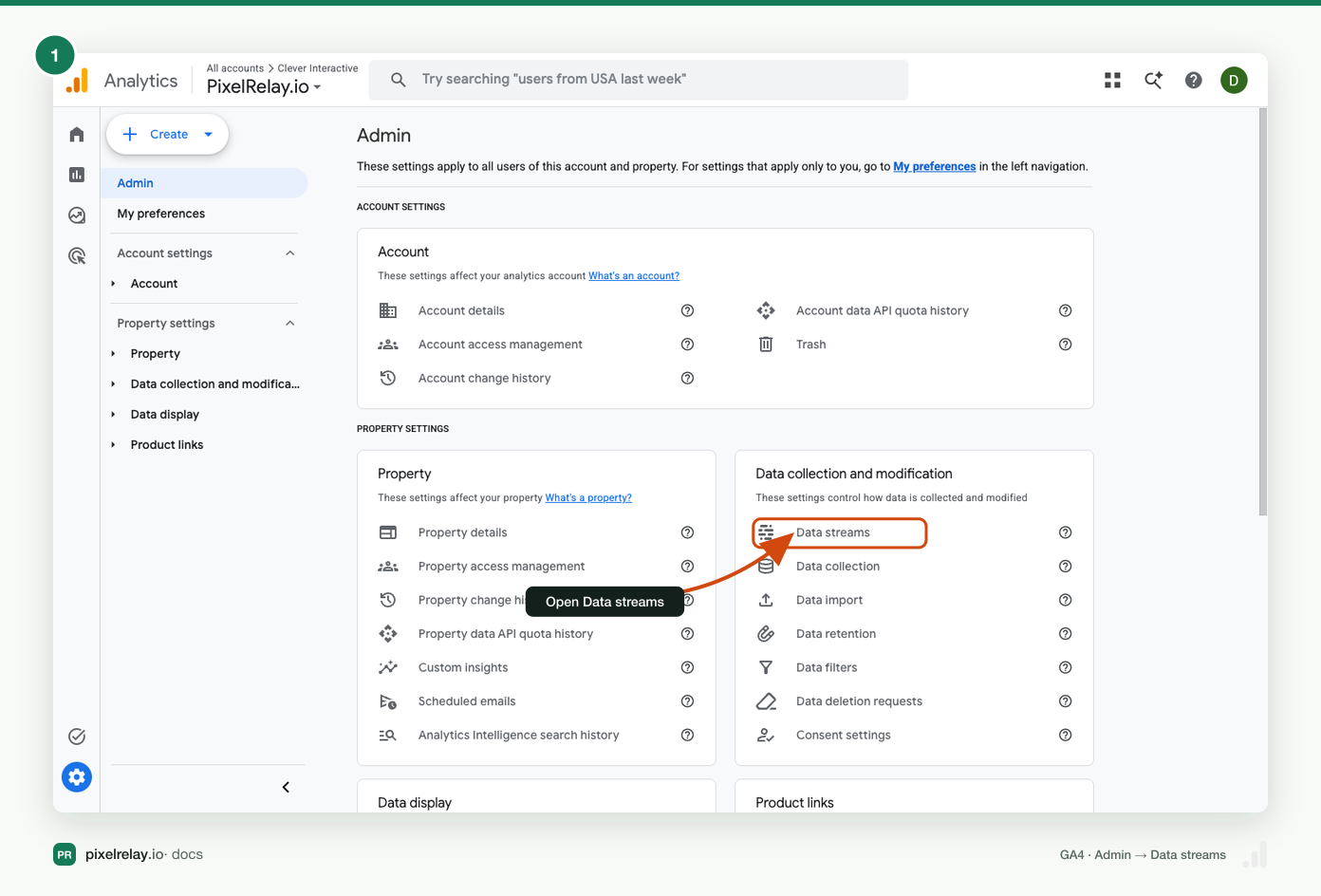Image resolution: width=1321 pixels, height=896 pixels.
Task: Expand the Account tree item
Action: pos(113,284)
